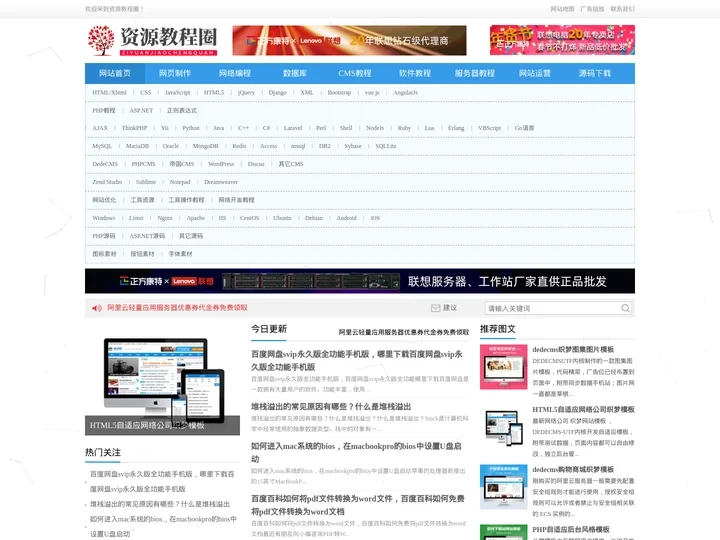Open the NodeJs subcategory link
Screen dimensions: 720x540
coord(375,128)
